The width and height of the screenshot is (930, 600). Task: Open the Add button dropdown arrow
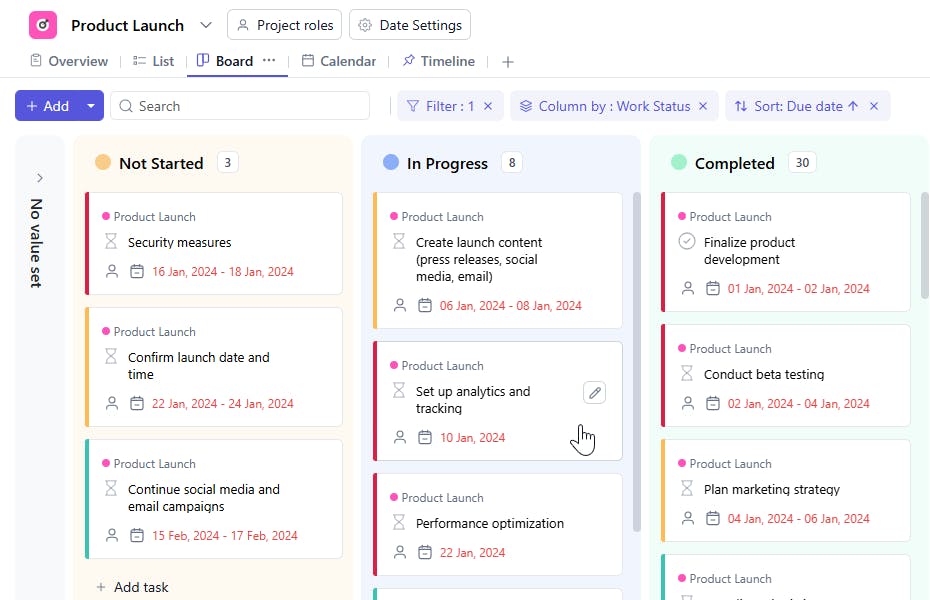tap(91, 106)
